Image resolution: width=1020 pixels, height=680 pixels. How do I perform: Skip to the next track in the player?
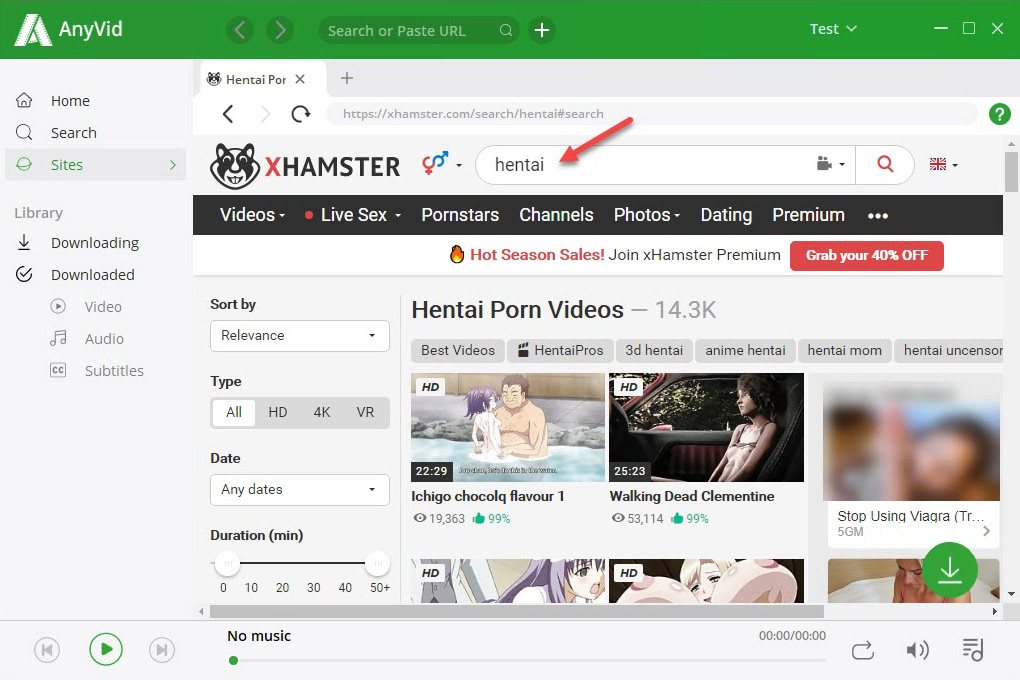162,649
